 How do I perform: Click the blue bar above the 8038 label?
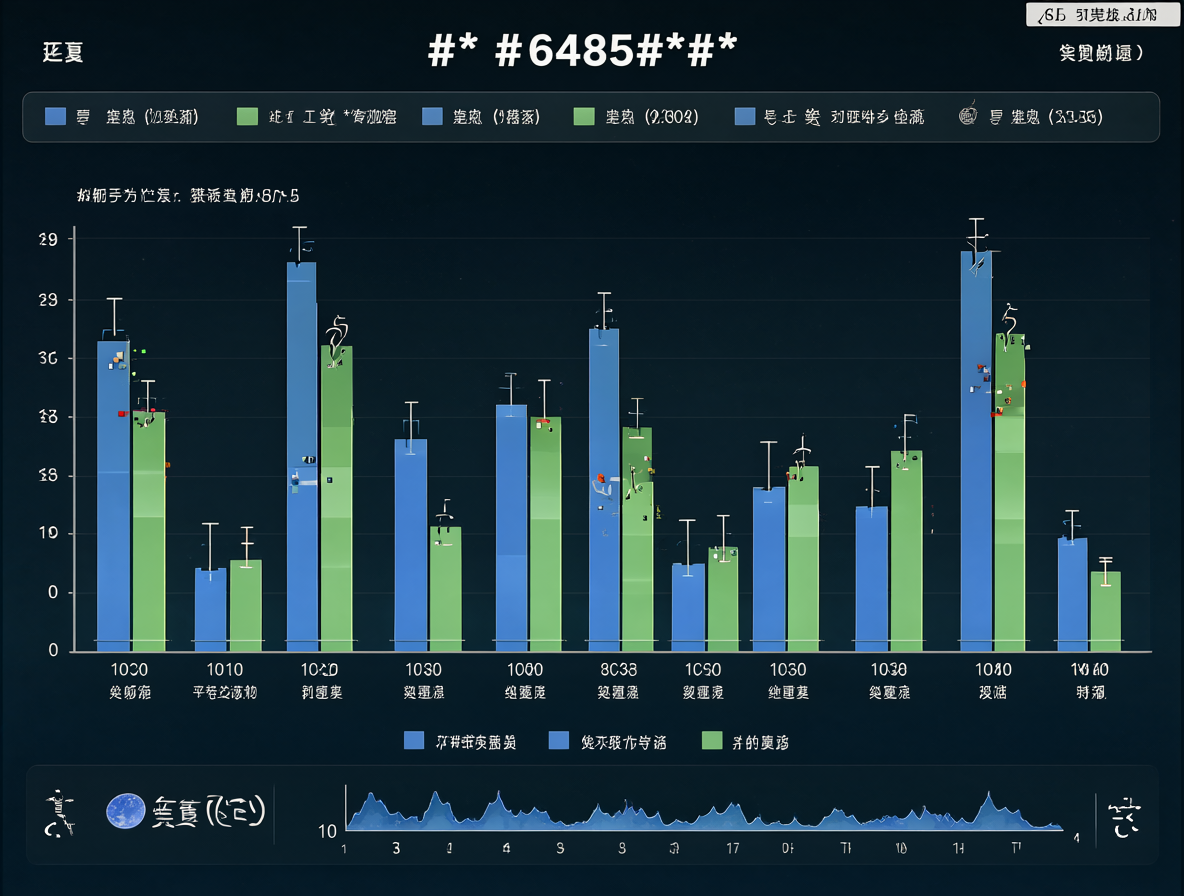tap(604, 490)
